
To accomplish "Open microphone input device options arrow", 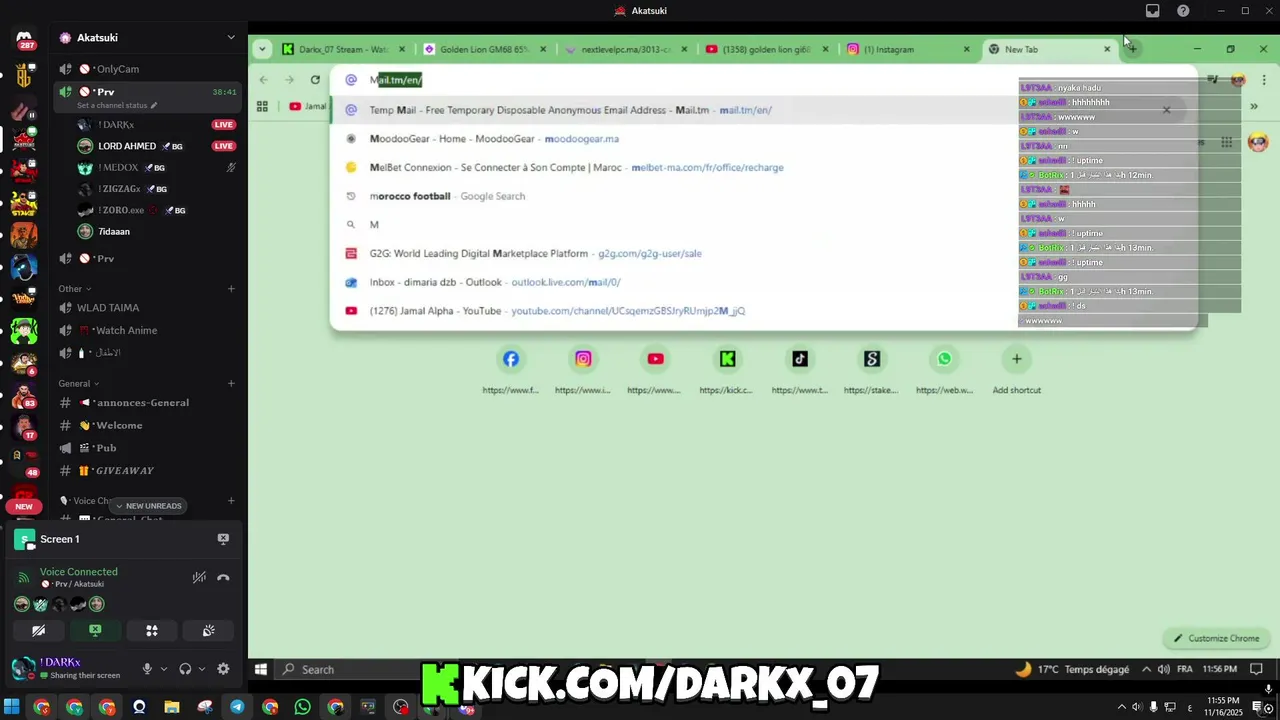I will [163, 669].
